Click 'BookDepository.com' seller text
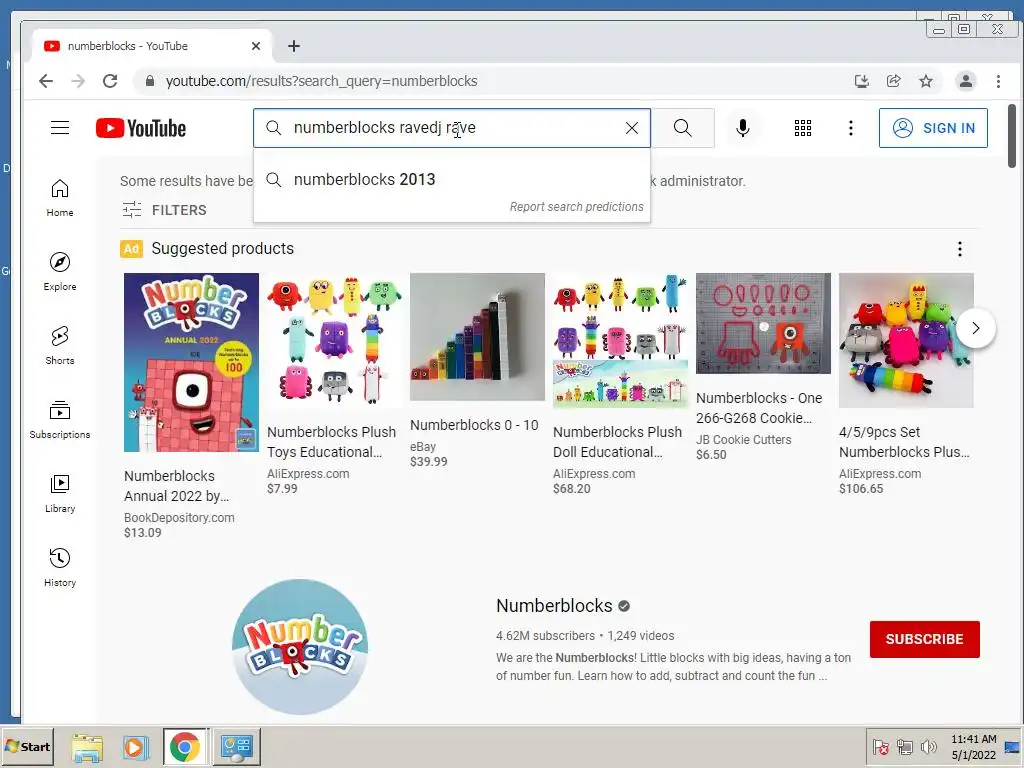The width and height of the screenshot is (1024, 768). click(179, 518)
